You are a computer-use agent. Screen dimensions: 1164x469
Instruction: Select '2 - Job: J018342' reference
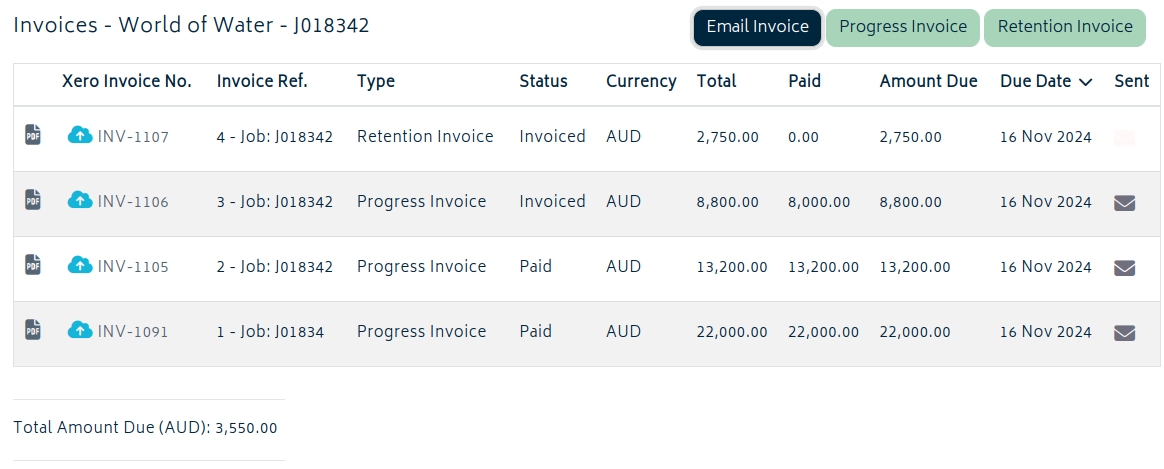click(275, 266)
